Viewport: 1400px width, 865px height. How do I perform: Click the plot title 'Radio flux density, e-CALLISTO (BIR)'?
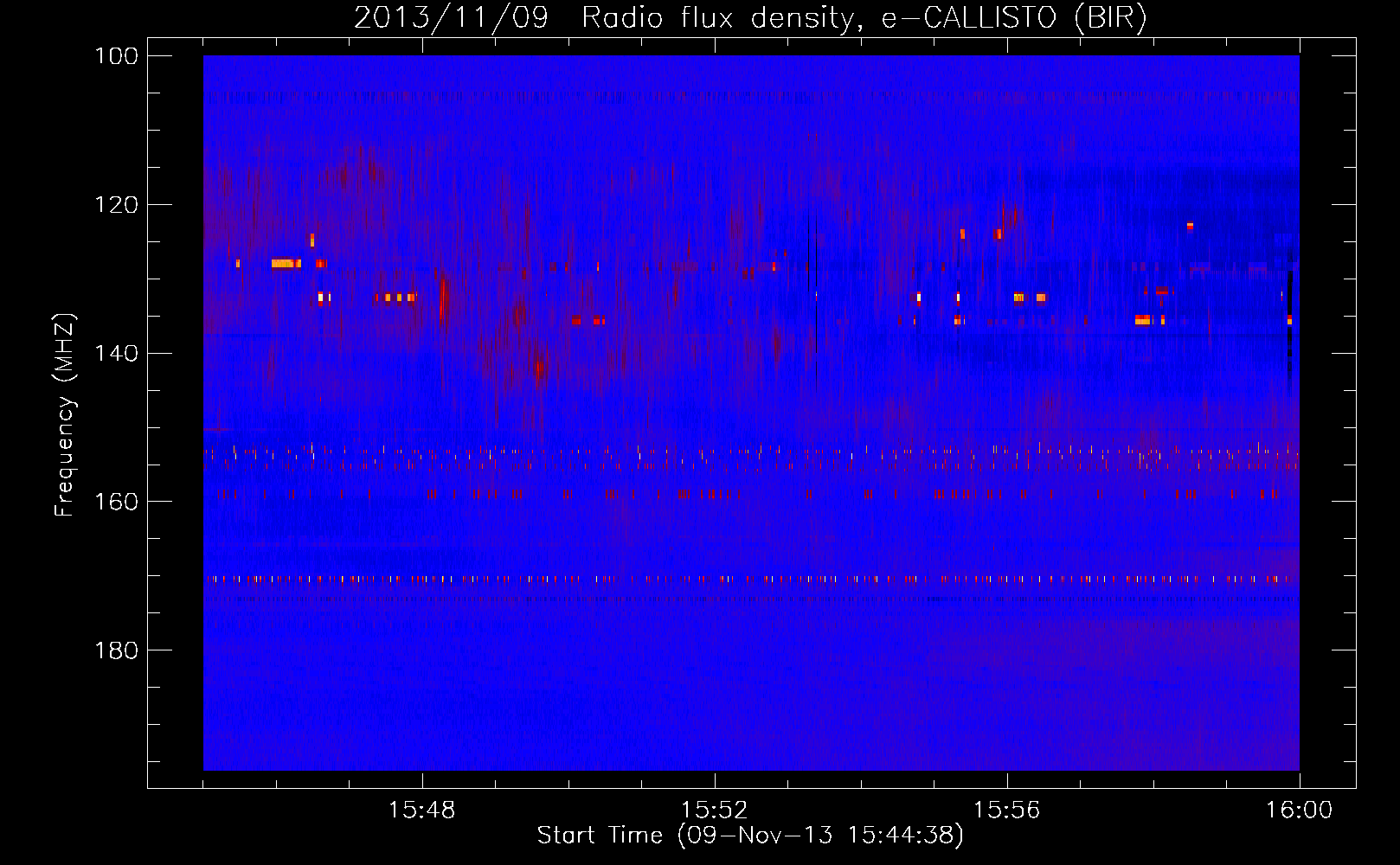click(864, 18)
